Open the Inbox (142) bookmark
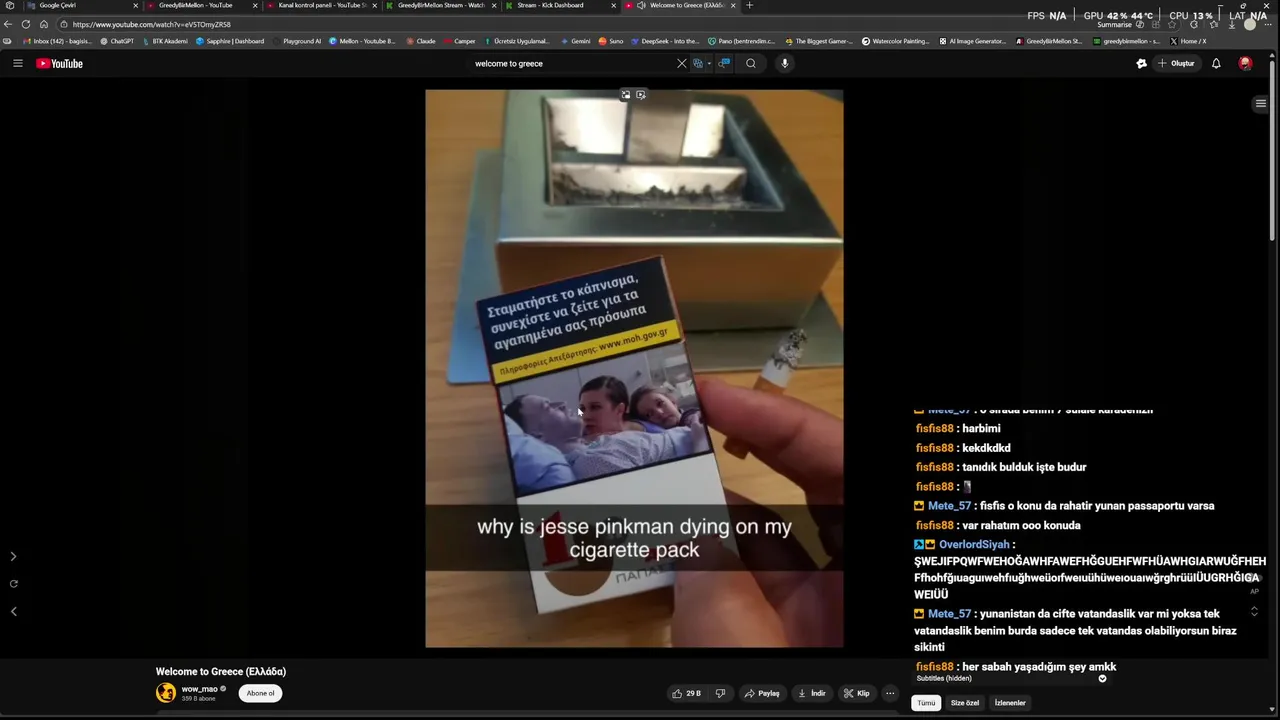Image resolution: width=1280 pixels, height=720 pixels. pos(58,41)
